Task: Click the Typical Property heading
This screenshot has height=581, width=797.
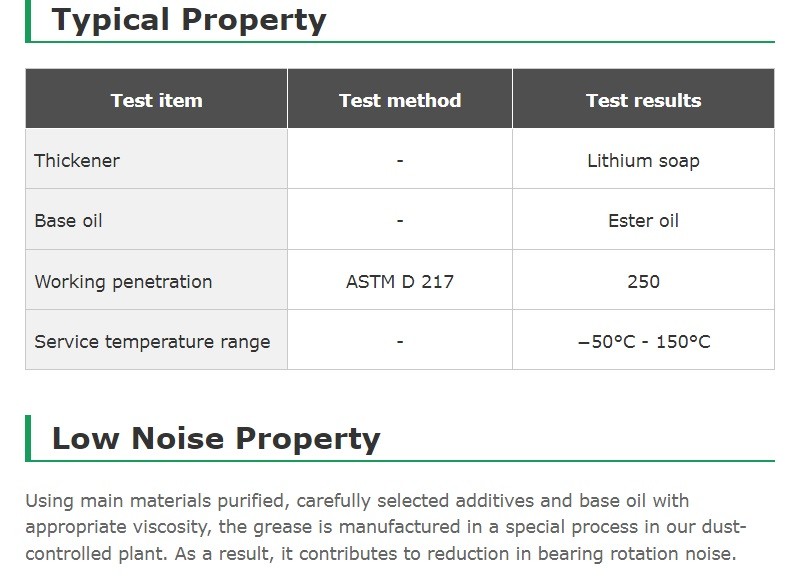Action: [x=189, y=20]
